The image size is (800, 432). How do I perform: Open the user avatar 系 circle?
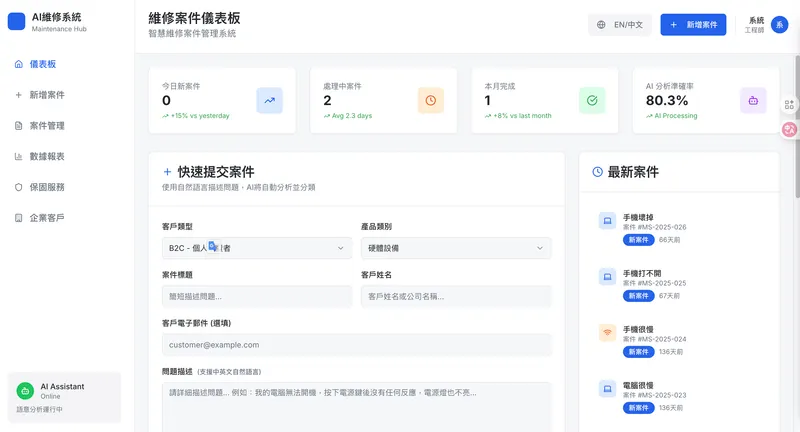tap(779, 24)
